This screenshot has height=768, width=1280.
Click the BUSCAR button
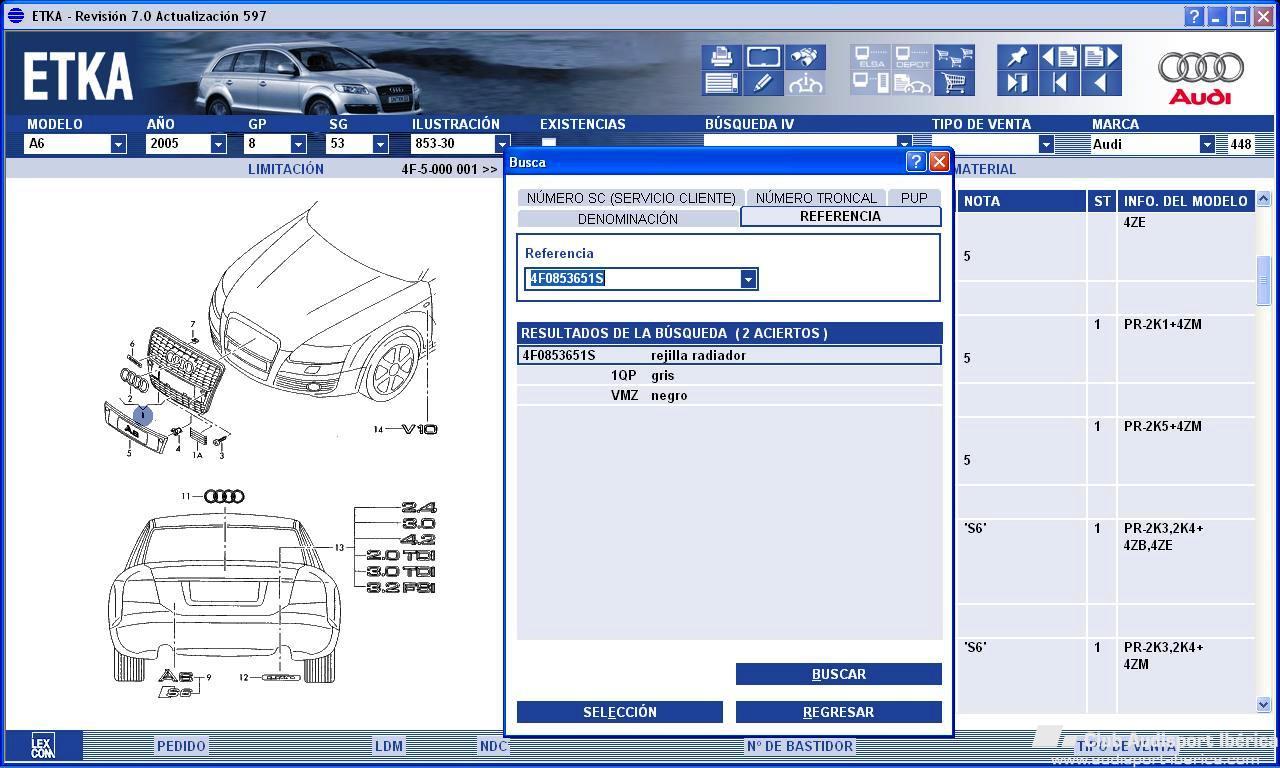[839, 674]
